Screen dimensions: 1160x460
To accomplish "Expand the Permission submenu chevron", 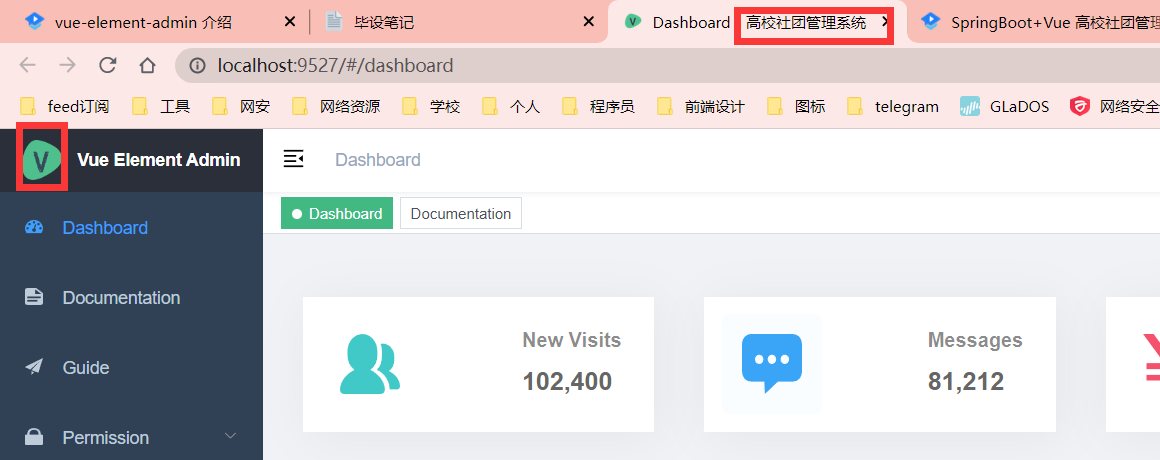I will click(231, 437).
